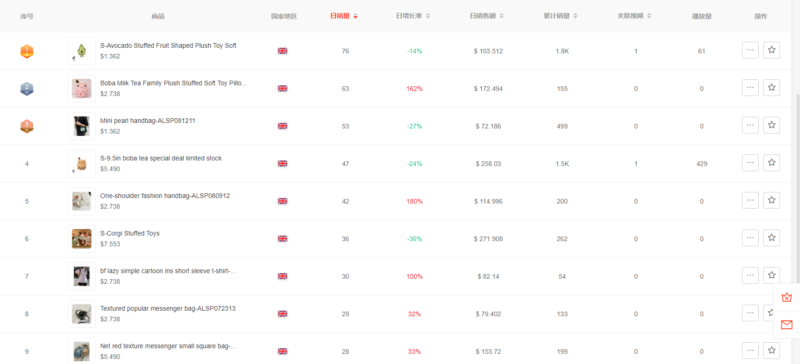
Task: Click the 播放量 column header
Action: point(702,16)
